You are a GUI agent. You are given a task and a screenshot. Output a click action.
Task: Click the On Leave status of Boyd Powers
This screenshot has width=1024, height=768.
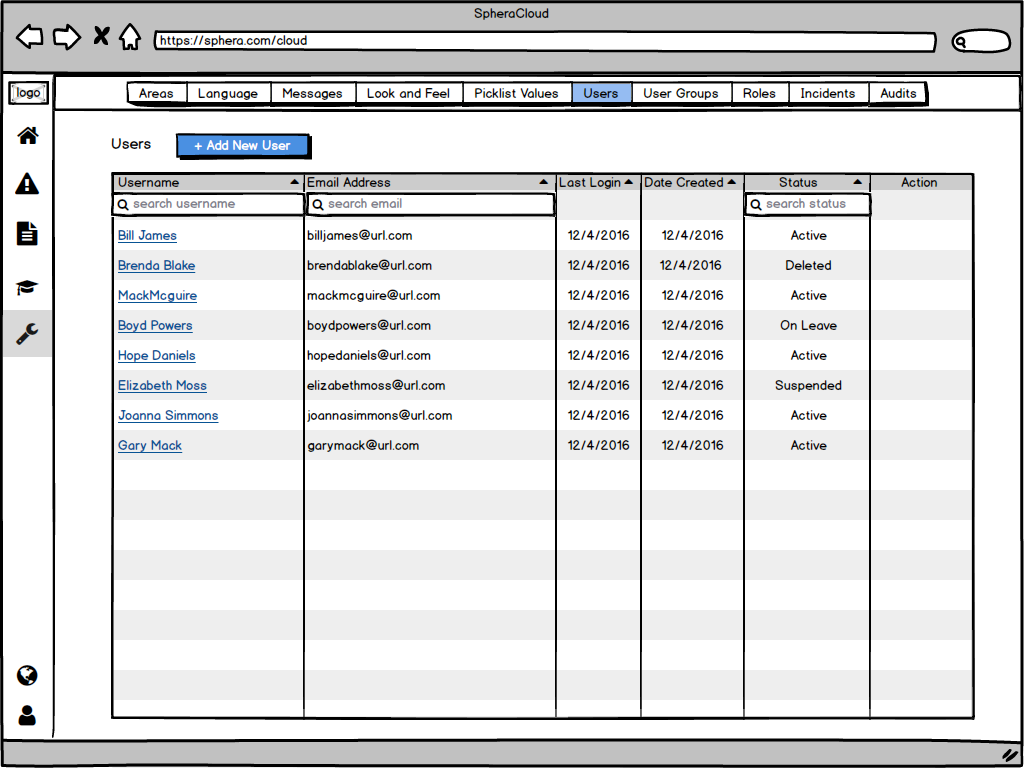tap(808, 326)
